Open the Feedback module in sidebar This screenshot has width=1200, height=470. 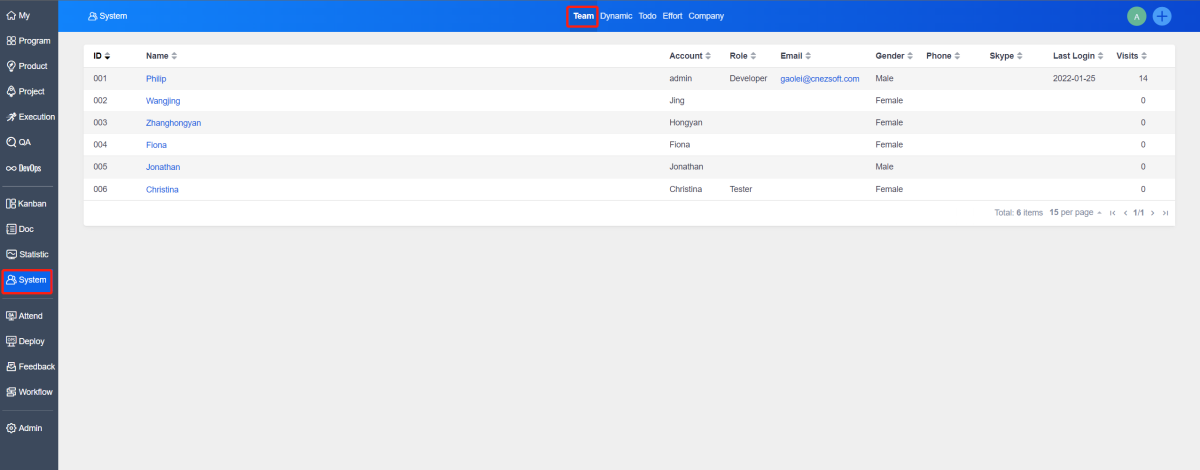[x=29, y=367]
